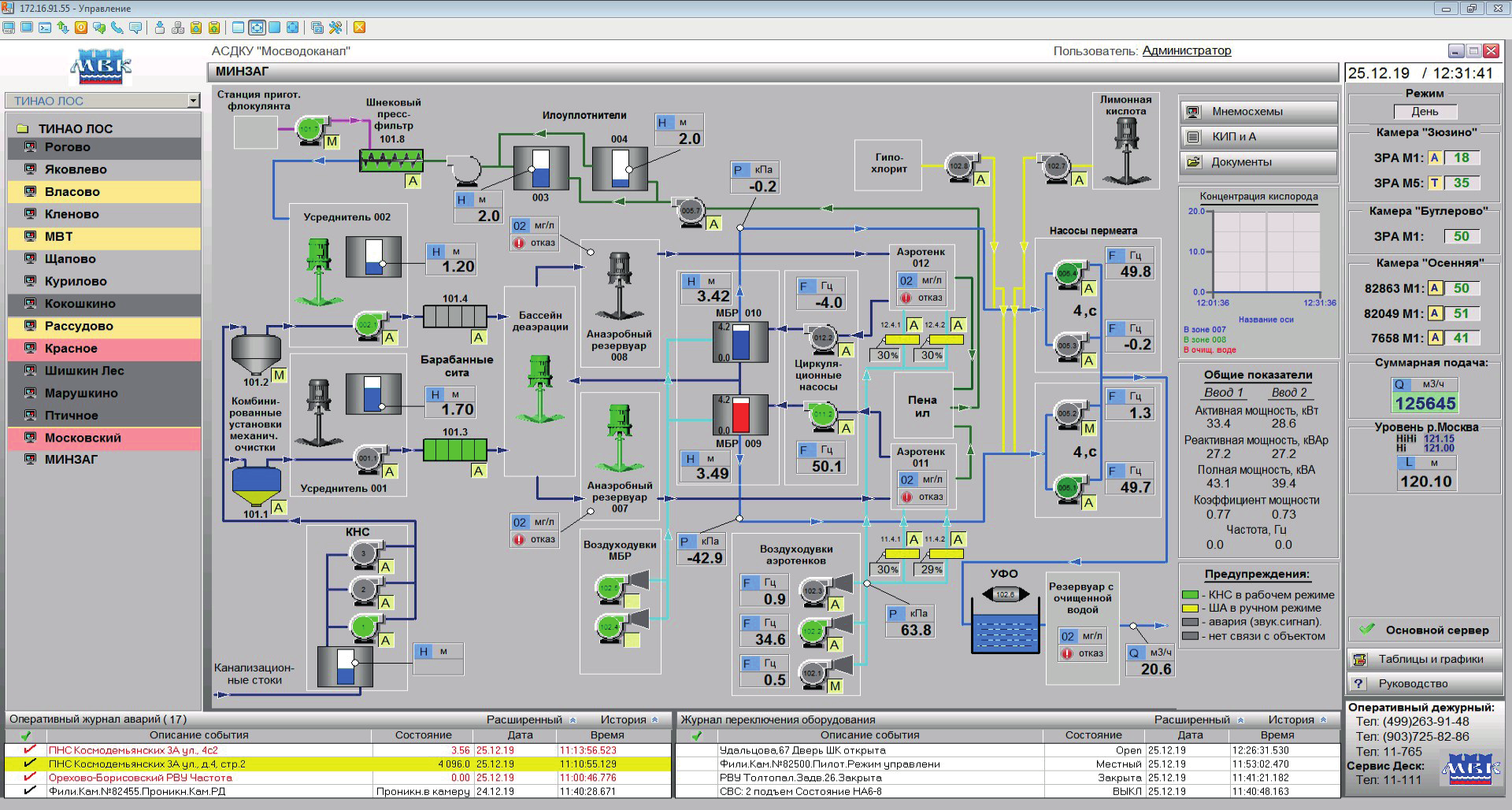This screenshot has height=810, width=1512.
Task: Select Власово in the object tree
Action: point(105,192)
